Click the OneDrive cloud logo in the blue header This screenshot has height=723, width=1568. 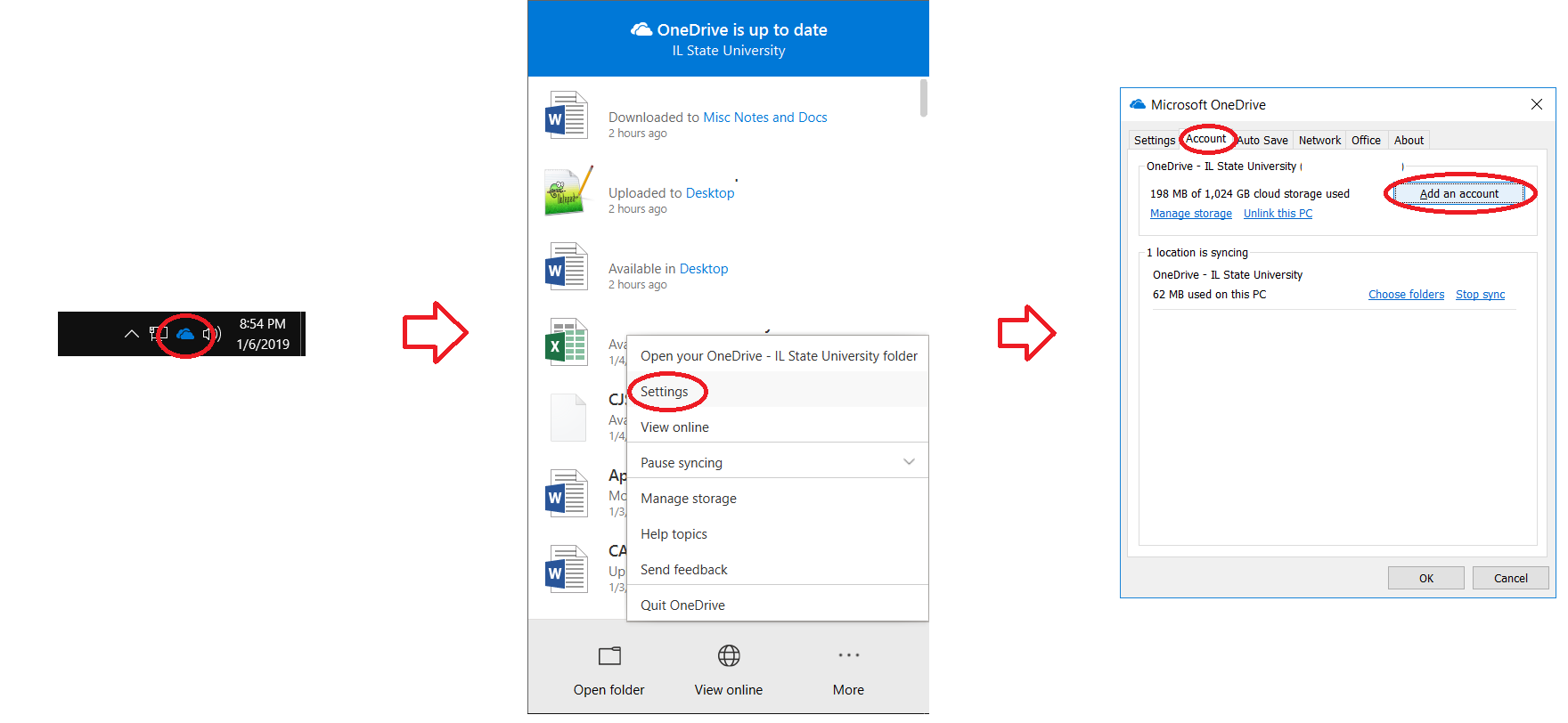tap(641, 29)
